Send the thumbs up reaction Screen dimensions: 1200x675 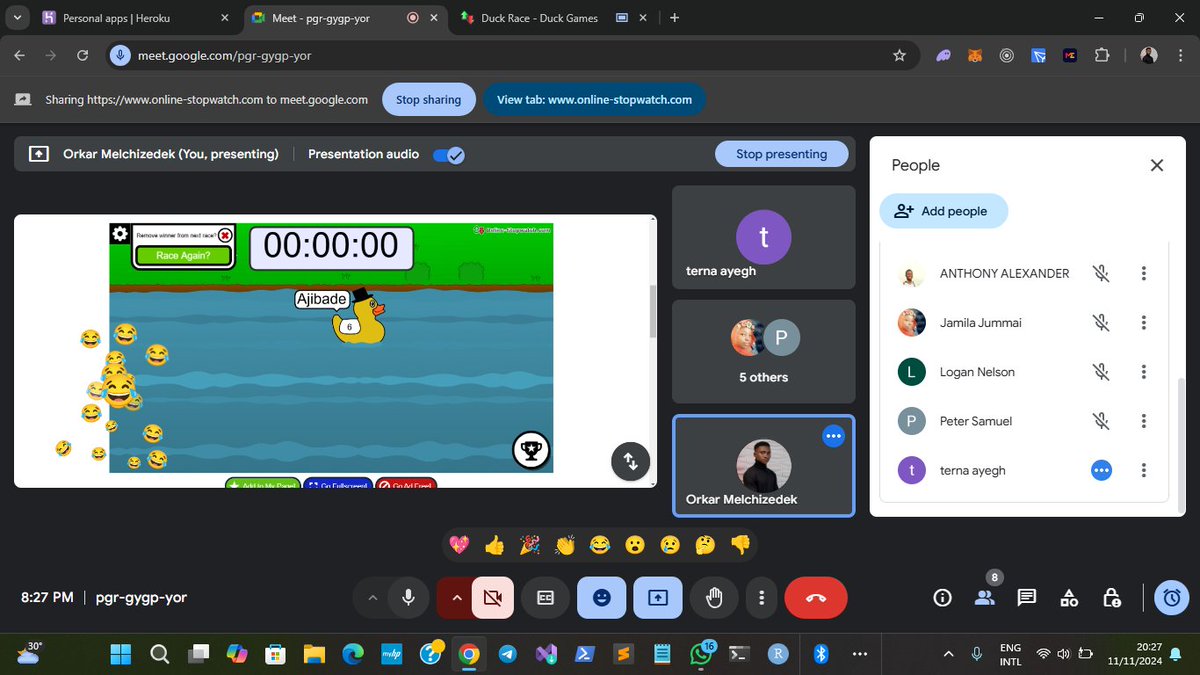(x=494, y=545)
